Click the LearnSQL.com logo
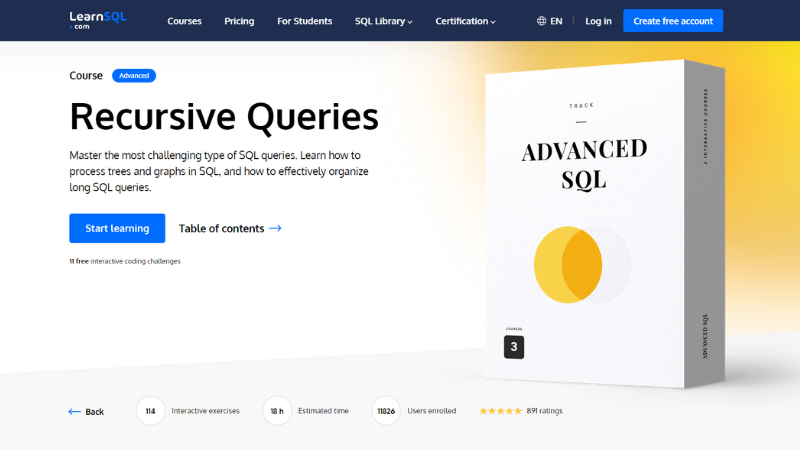 coord(98,20)
